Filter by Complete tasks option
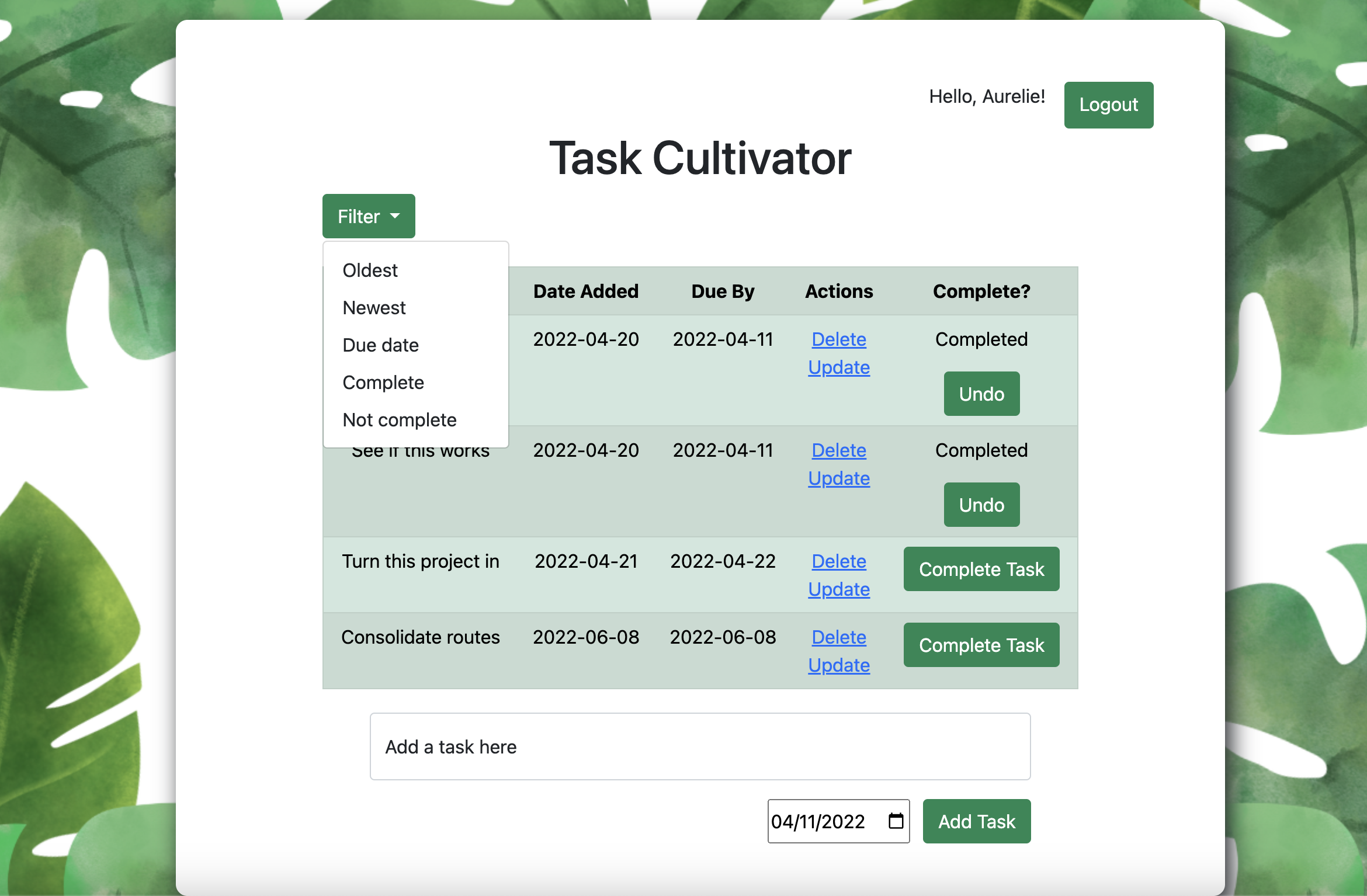Viewport: 1367px width, 896px height. tap(383, 383)
